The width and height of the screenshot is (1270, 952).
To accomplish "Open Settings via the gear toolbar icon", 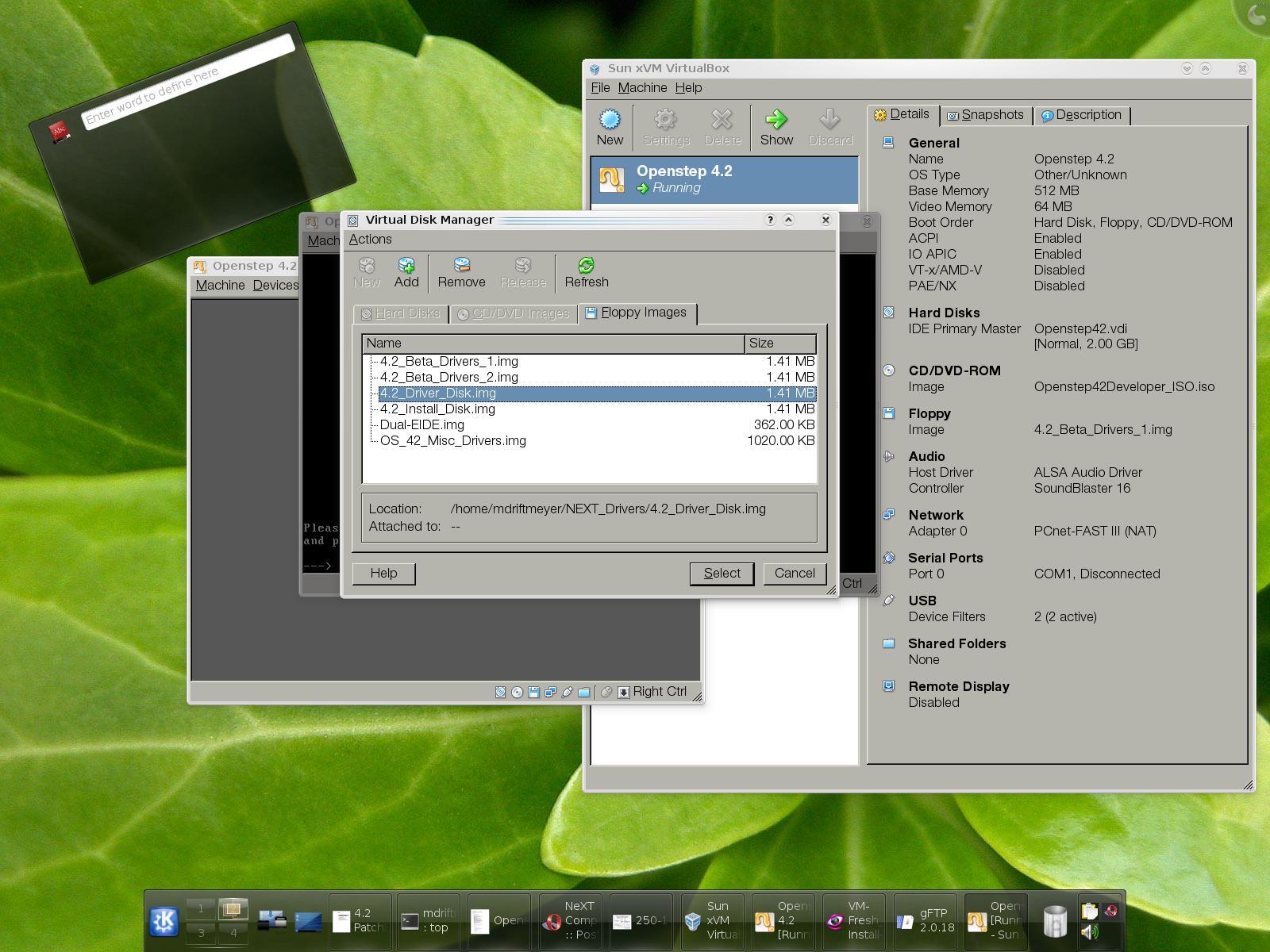I will [x=665, y=125].
